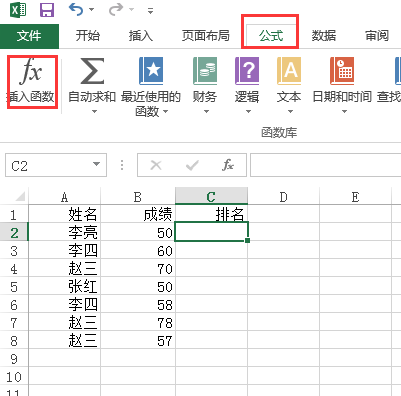
Task: Click the small fx insert function icon
Action: point(228,165)
